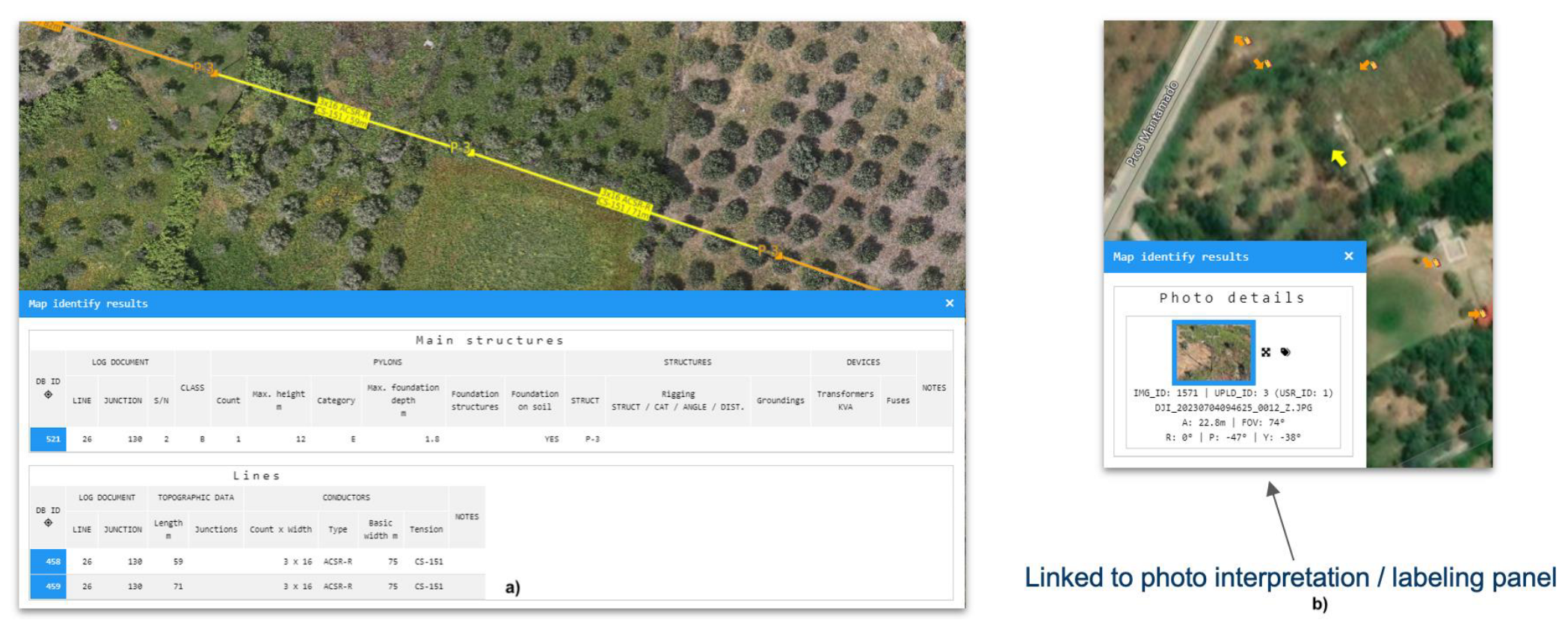The width and height of the screenshot is (1568, 632).
Task: Click the 'Rigging STRUCT / CAT / ANGLE / DIST.' header
Action: 678,400
